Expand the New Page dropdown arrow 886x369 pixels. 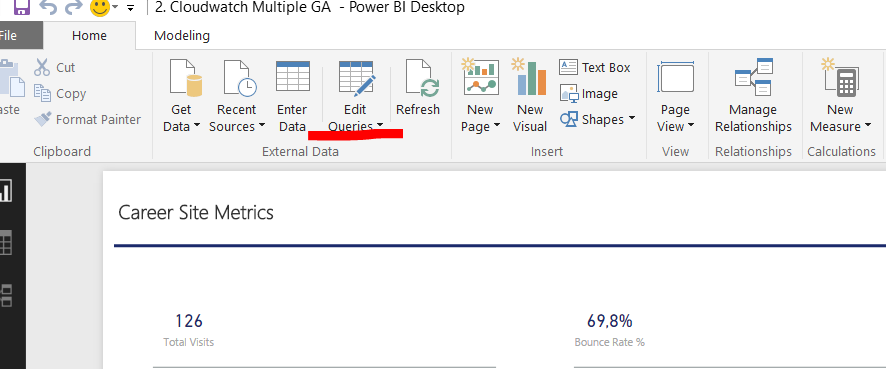point(497,125)
